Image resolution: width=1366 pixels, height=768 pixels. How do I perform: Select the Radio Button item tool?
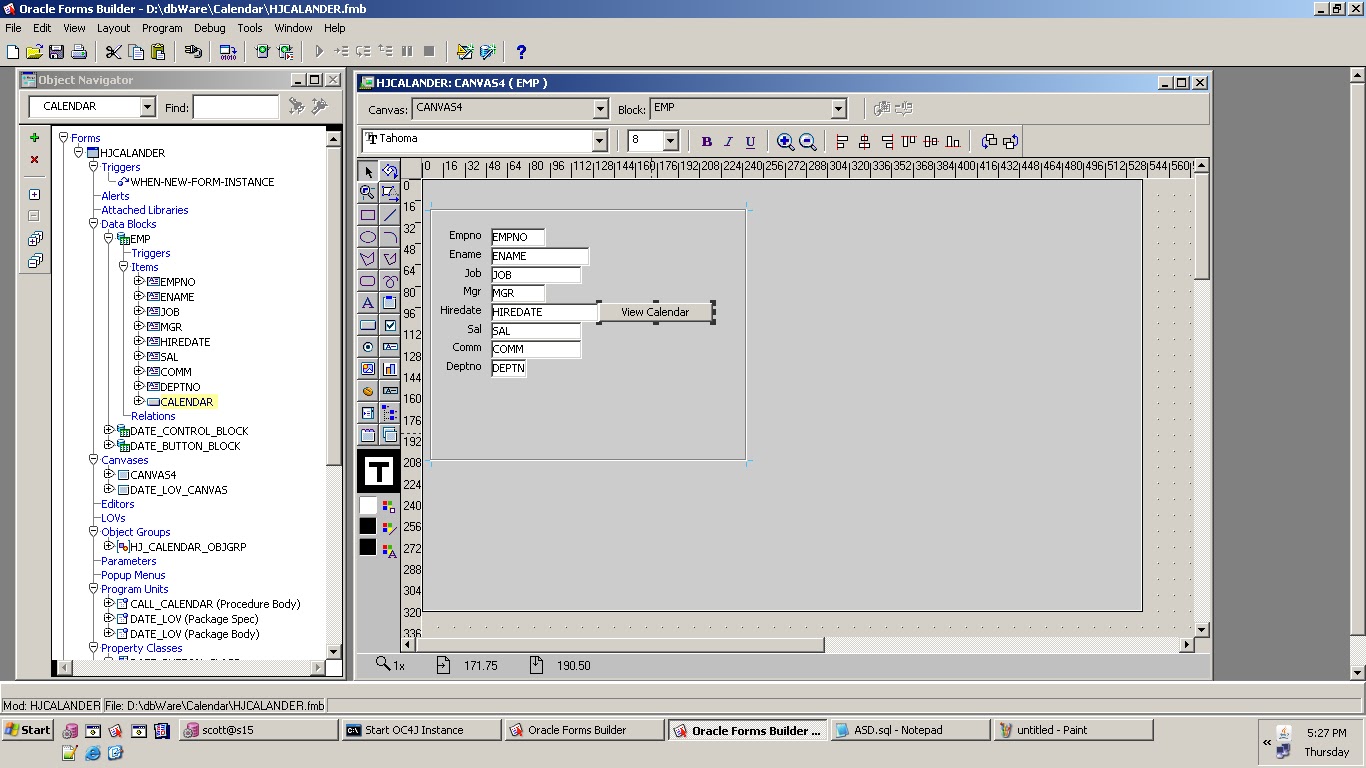(367, 348)
